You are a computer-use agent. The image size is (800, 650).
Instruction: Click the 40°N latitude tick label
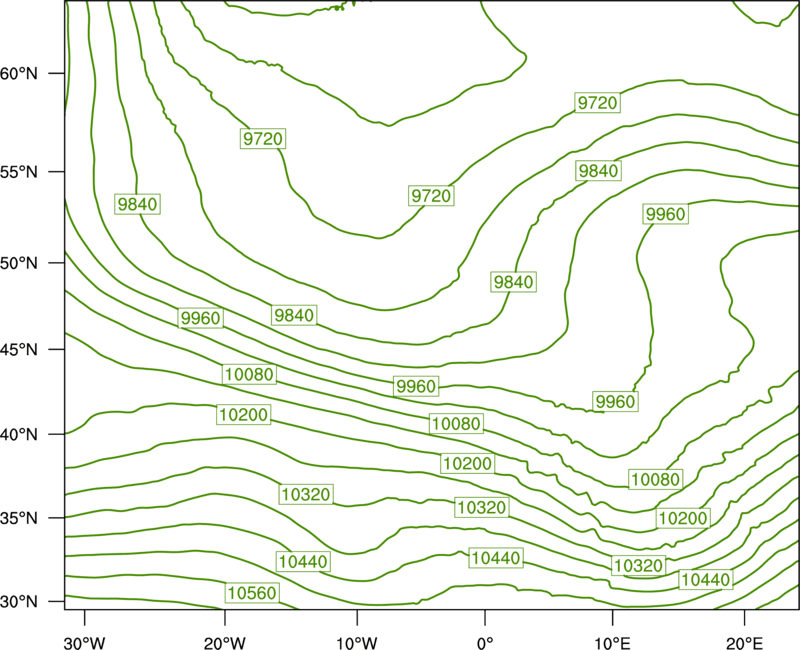pyautogui.click(x=19, y=435)
